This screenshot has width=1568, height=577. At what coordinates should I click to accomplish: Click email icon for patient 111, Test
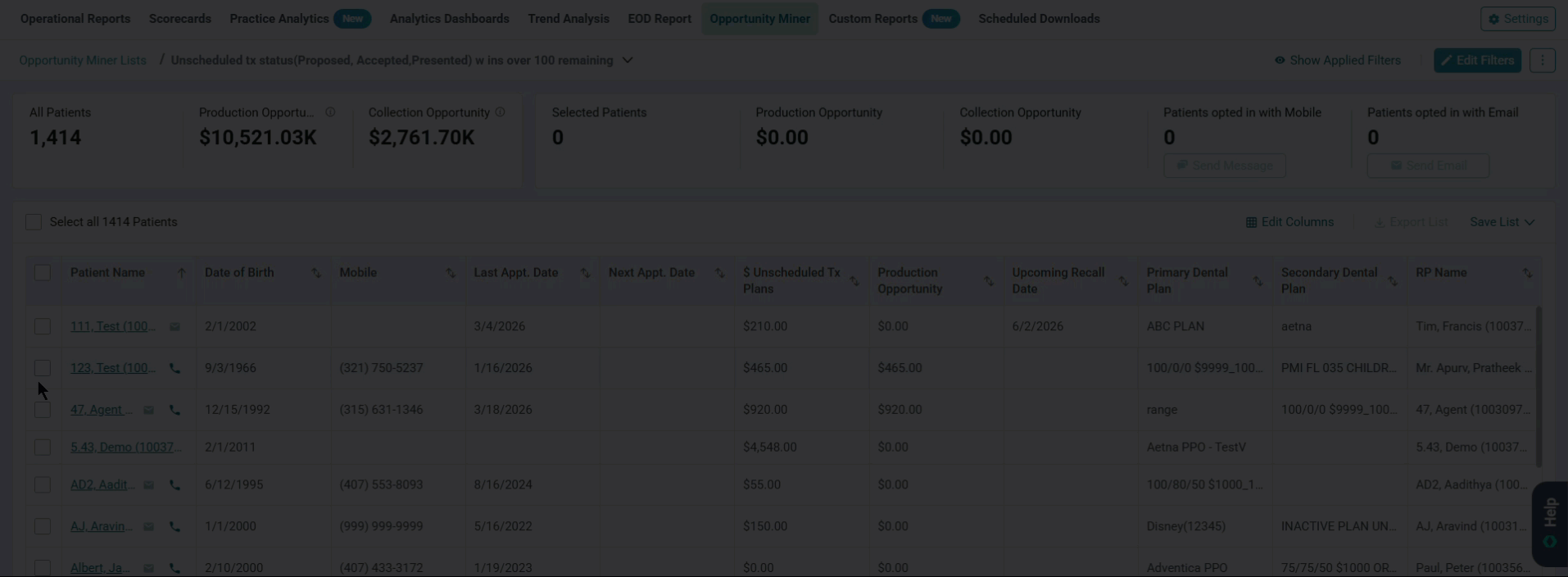[174, 326]
